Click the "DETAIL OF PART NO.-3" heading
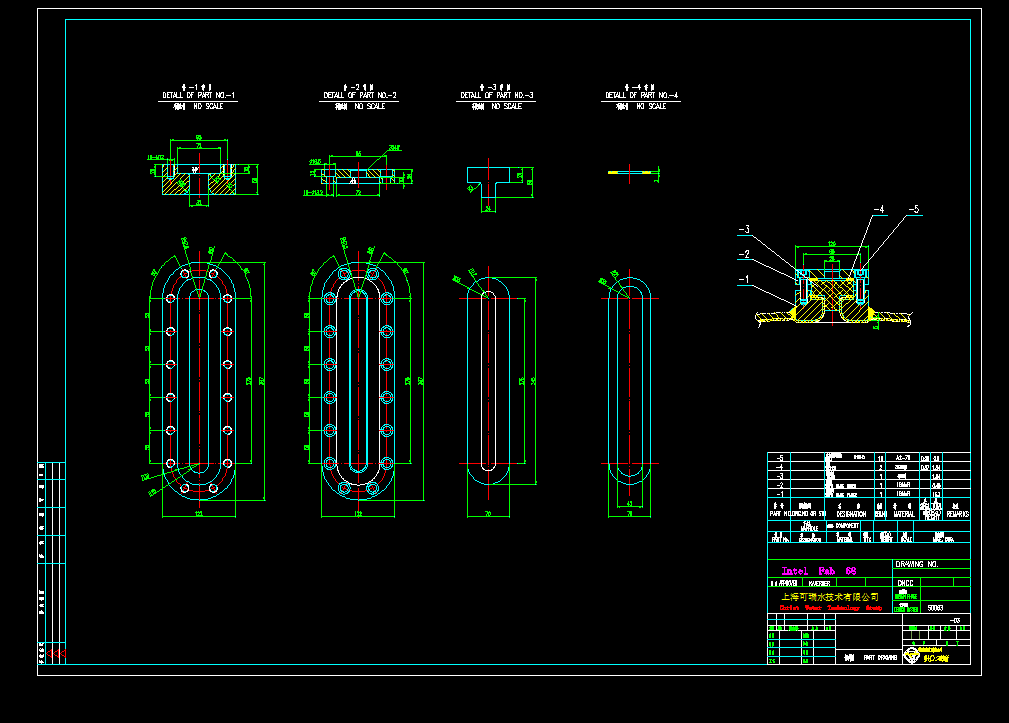Screen dimensions: 1009x723 click(497, 96)
